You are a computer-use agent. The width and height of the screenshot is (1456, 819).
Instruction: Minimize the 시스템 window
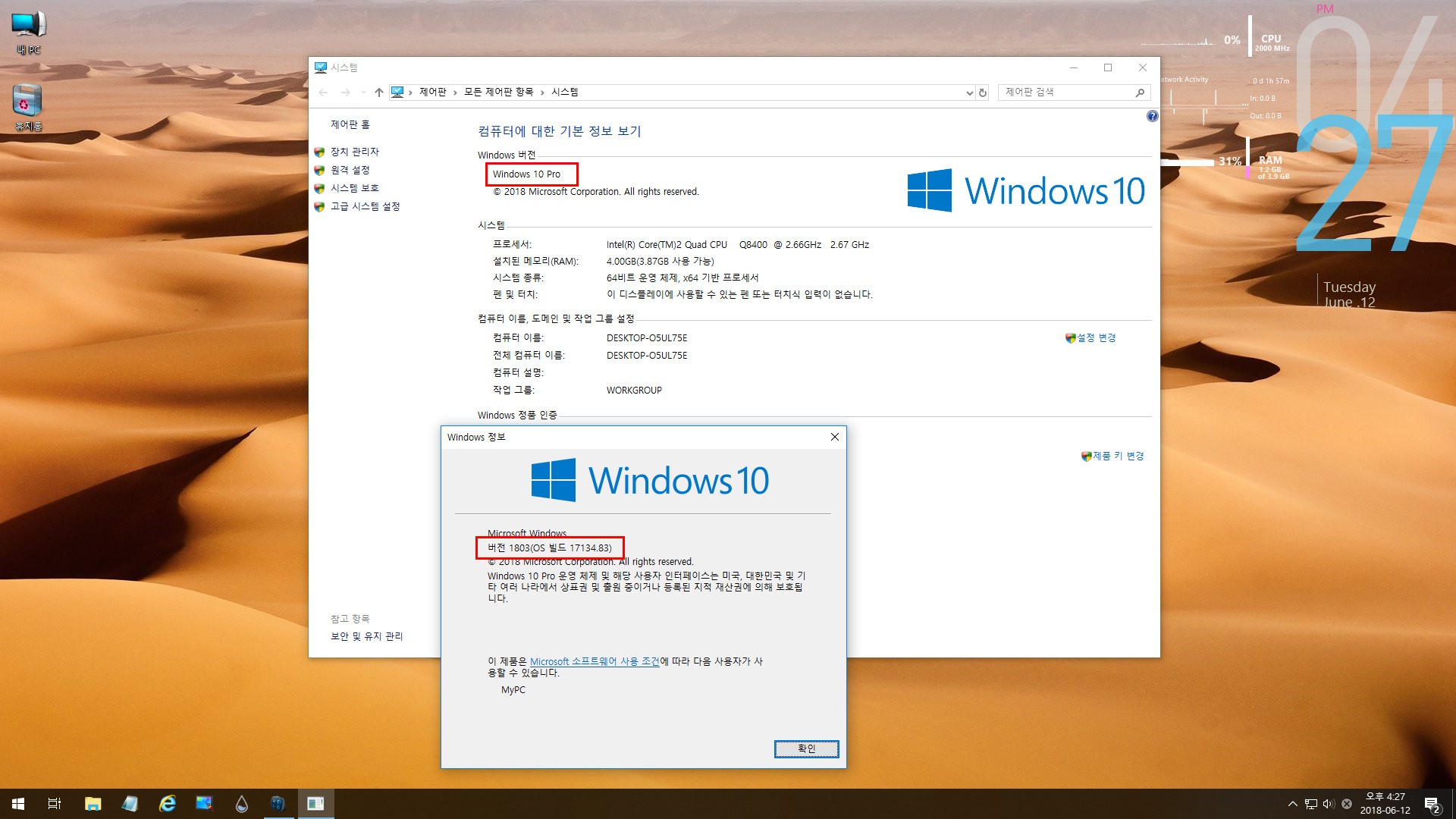1074,67
